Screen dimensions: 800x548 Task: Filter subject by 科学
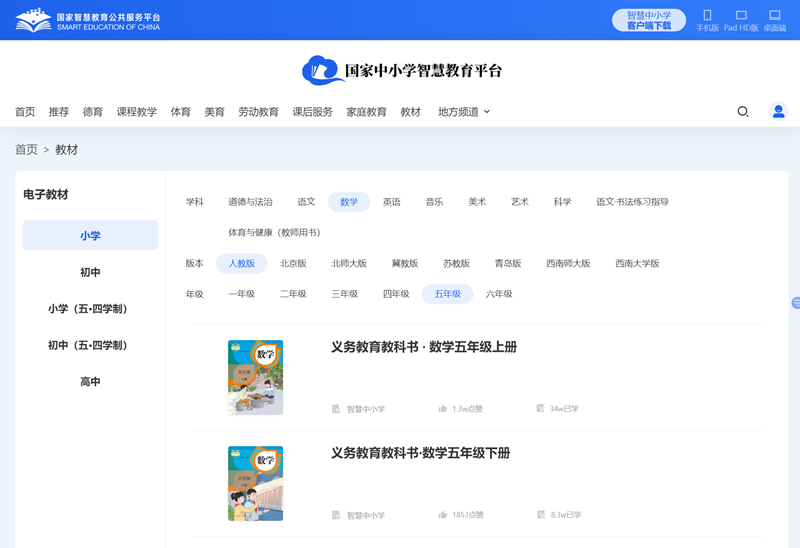pos(562,202)
